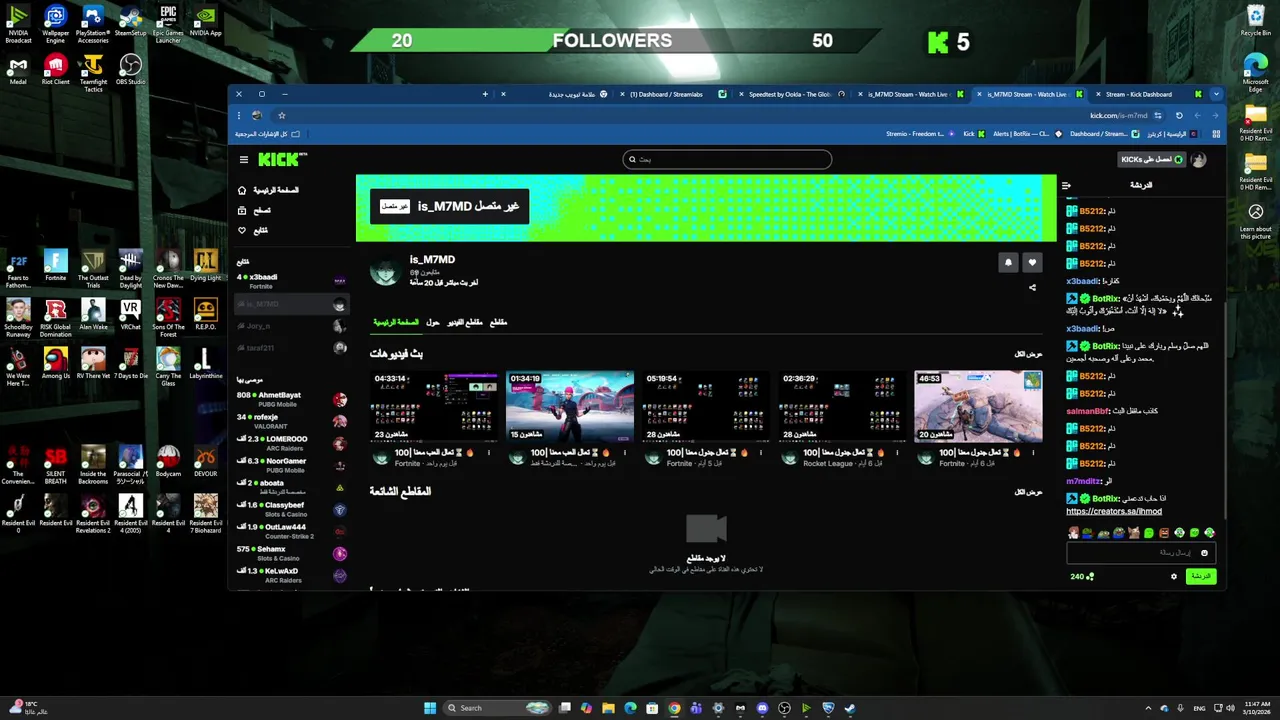Open Jory_n channel in followed list
The image size is (1280, 720).
click(290, 326)
